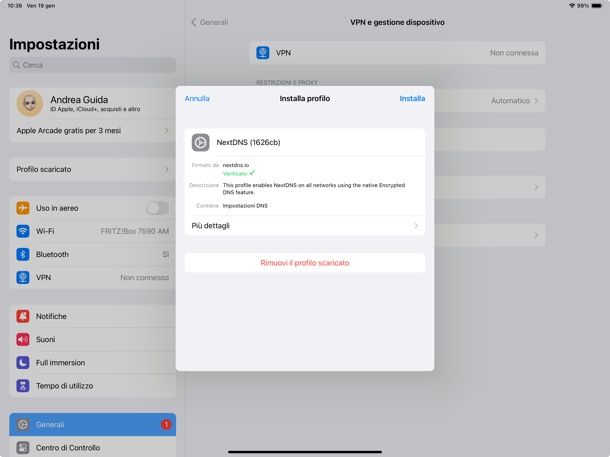Click the FRITZ!Box 7590 AM network name

pyautogui.click(x=135, y=231)
